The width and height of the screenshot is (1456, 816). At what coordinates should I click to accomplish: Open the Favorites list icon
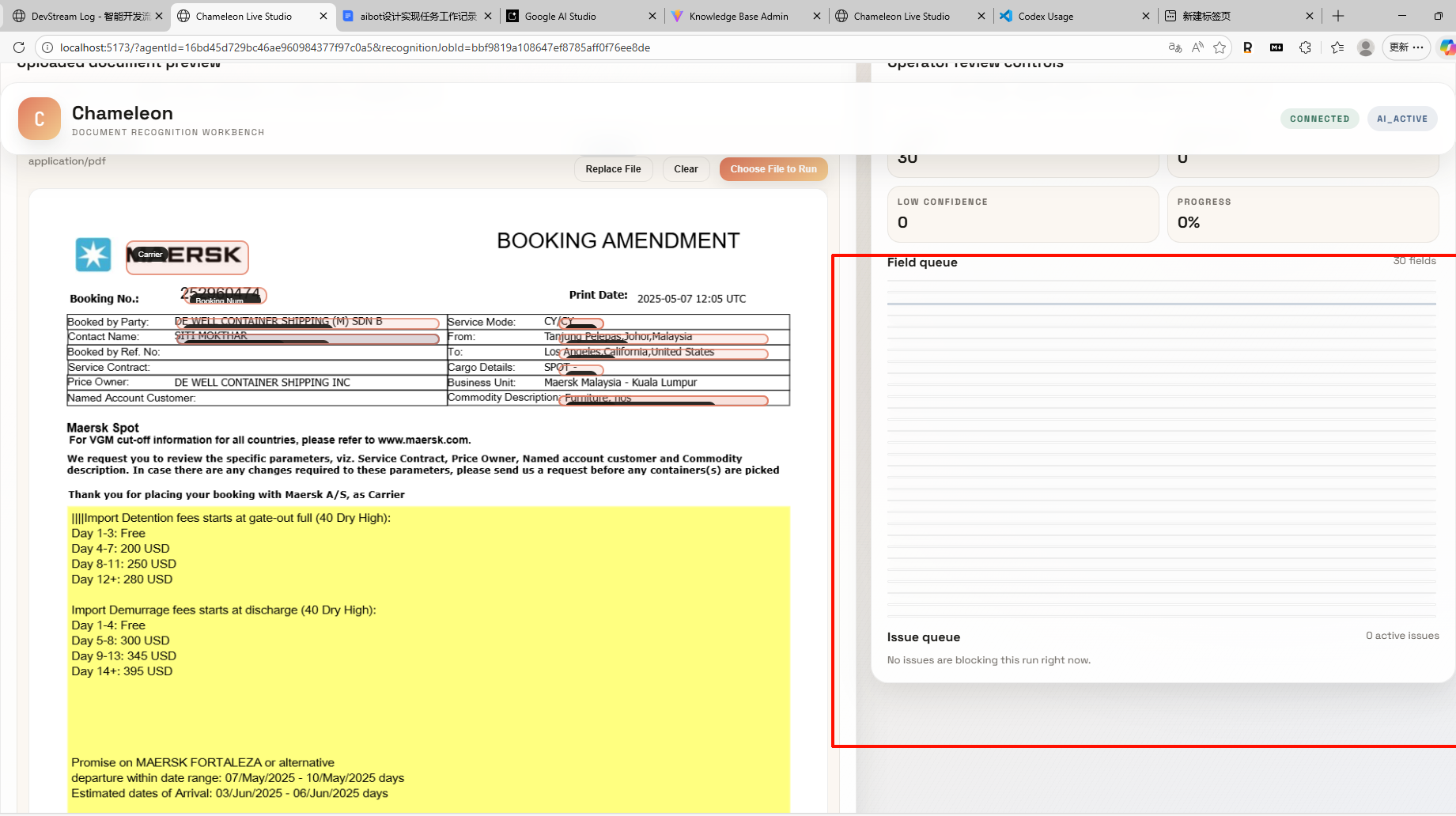click(1337, 47)
